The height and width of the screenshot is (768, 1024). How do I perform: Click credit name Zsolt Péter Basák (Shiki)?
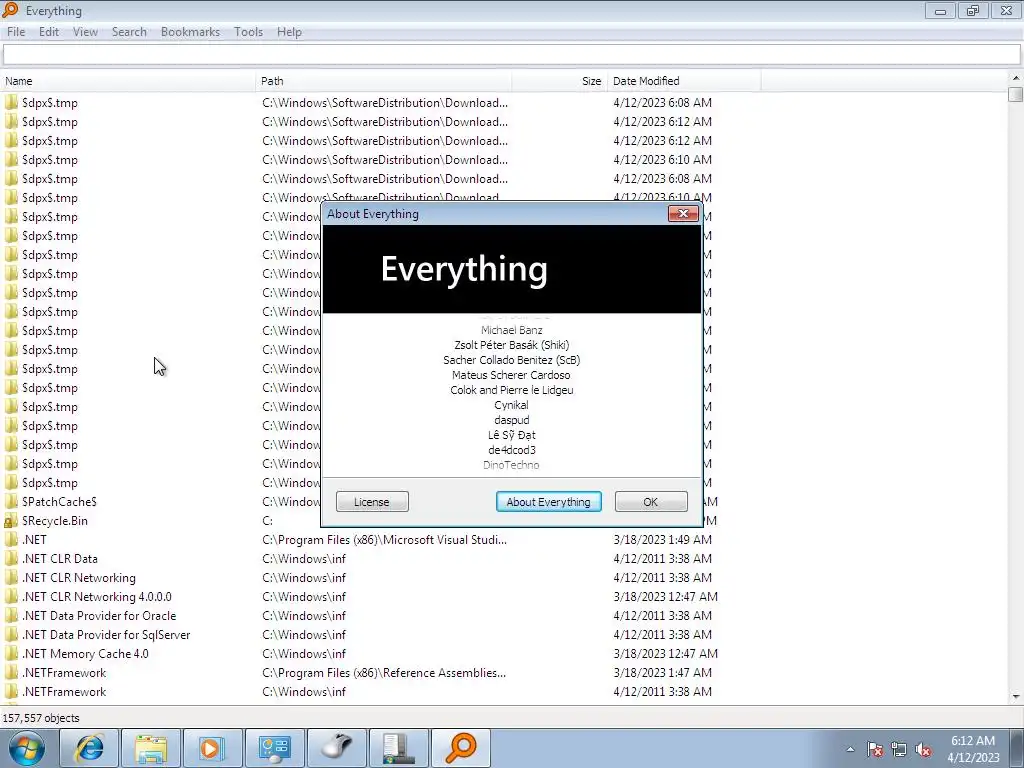tap(512, 345)
